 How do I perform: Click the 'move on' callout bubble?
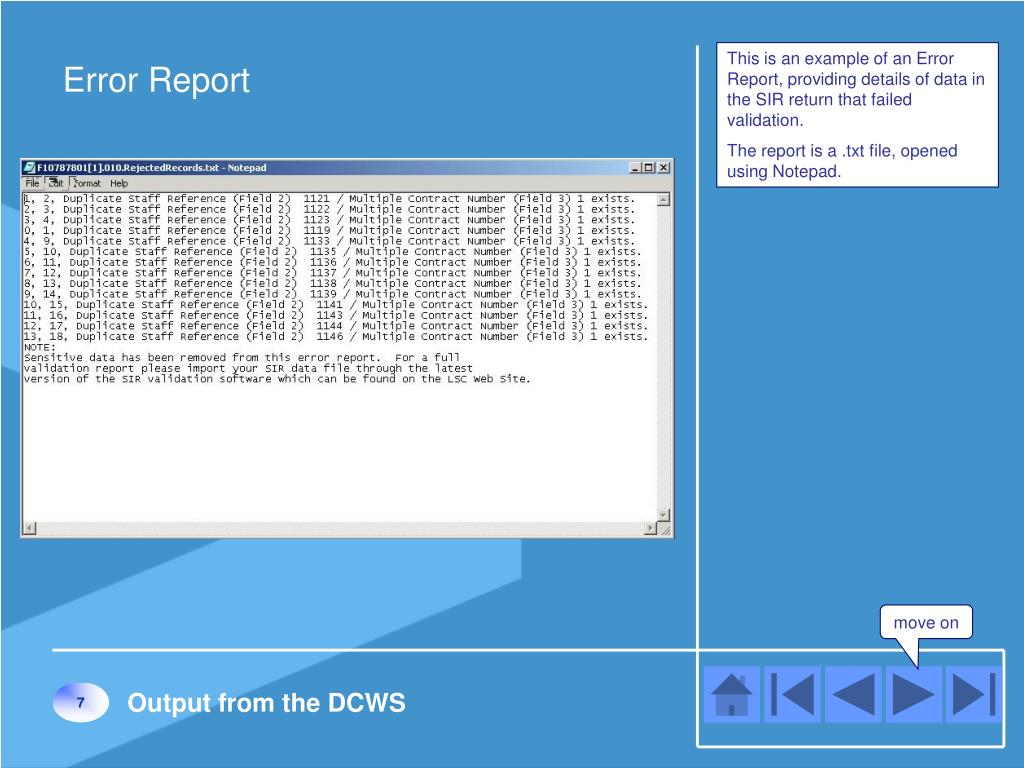coord(926,622)
